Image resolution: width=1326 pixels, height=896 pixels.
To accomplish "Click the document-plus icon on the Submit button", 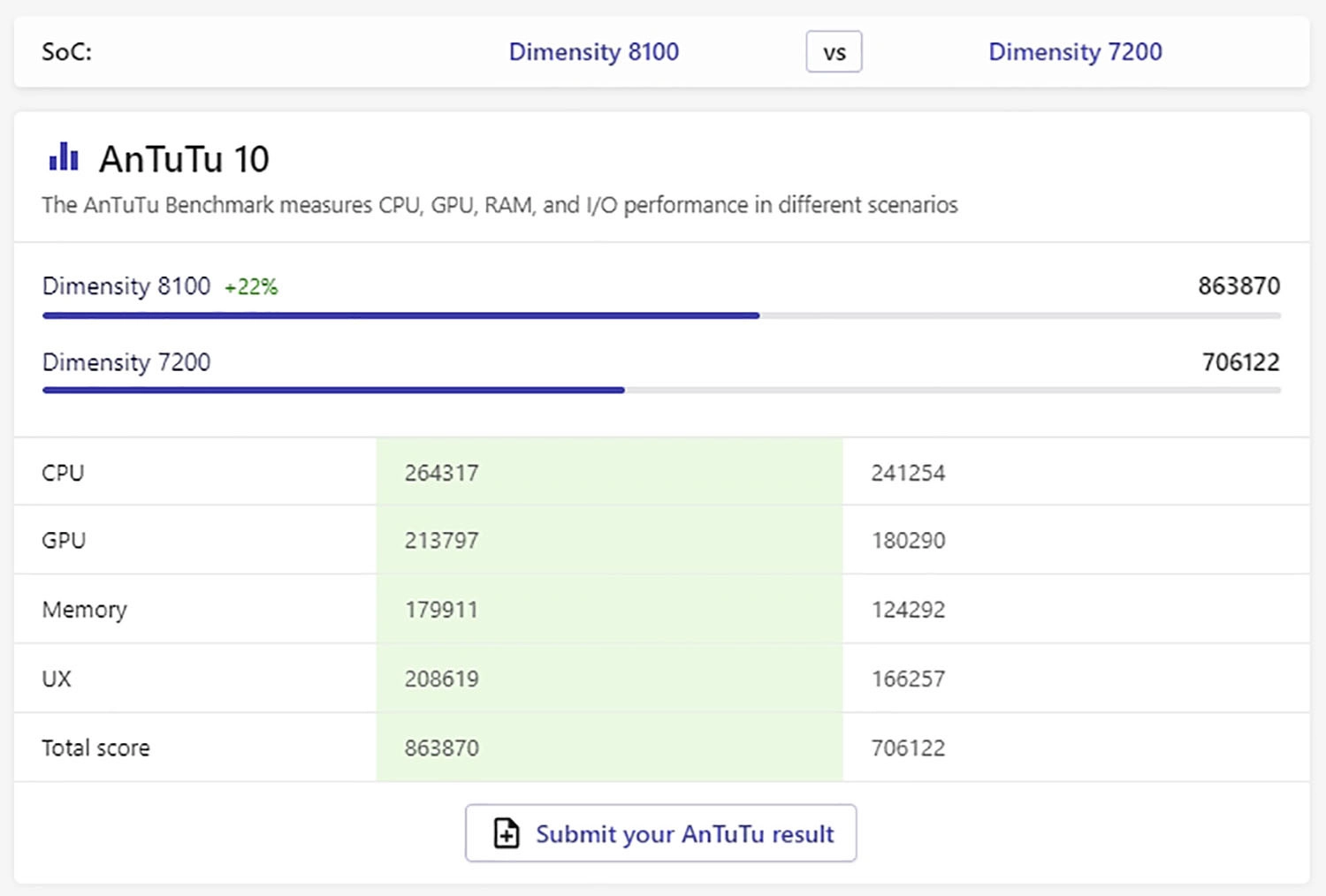I will click(507, 833).
